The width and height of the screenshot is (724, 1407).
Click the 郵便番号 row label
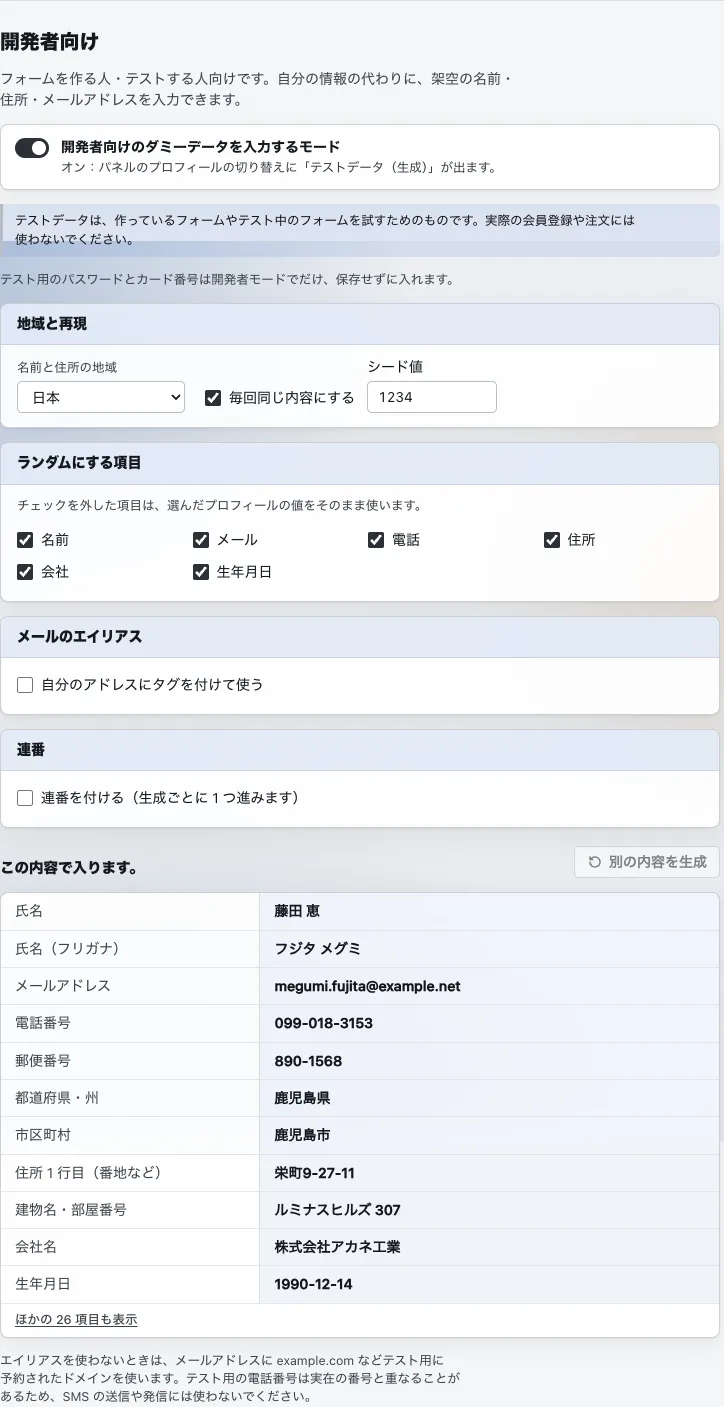point(43,1060)
